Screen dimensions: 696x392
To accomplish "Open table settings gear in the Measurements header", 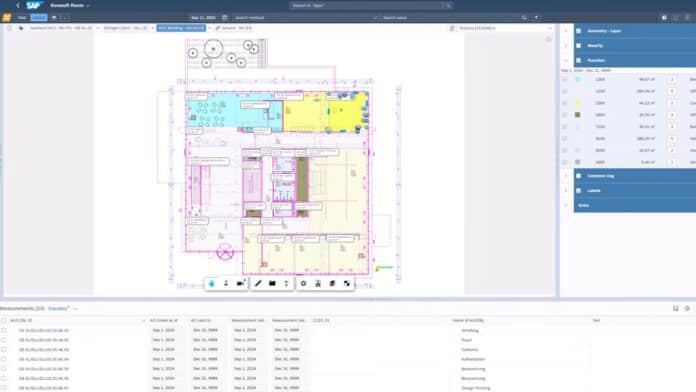I will coord(687,308).
